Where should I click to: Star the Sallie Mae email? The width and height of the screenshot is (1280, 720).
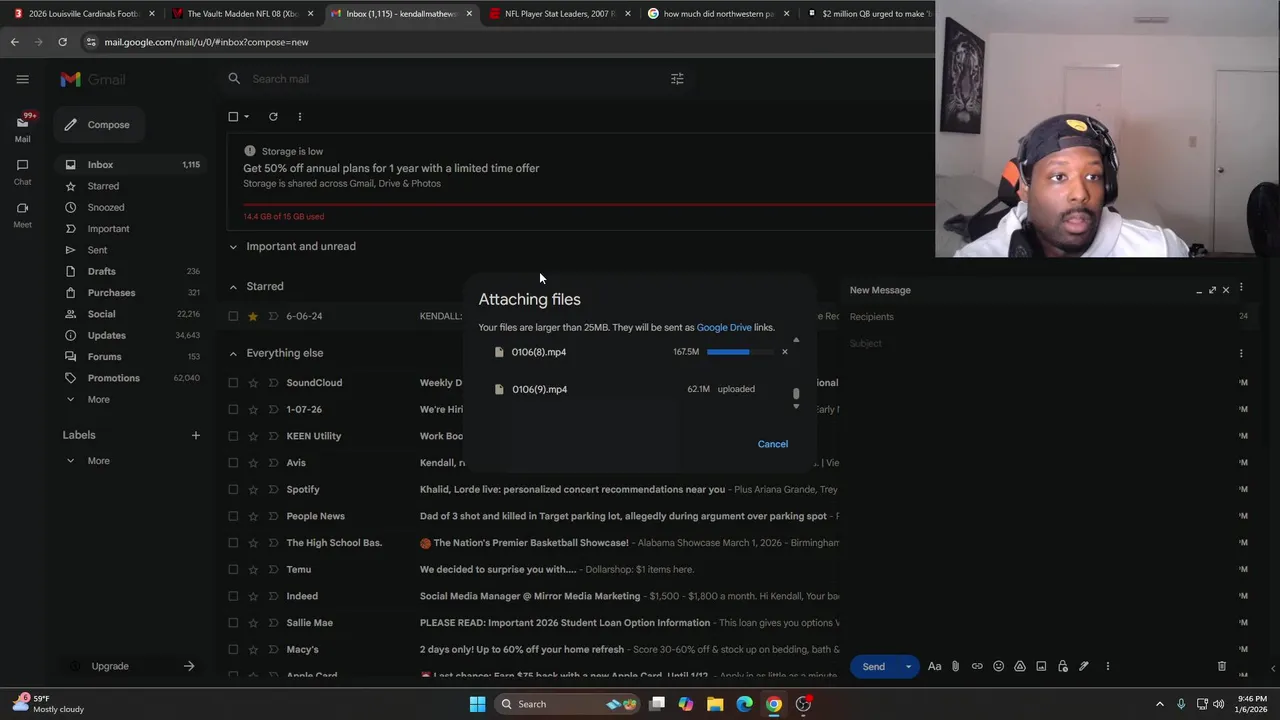253,623
